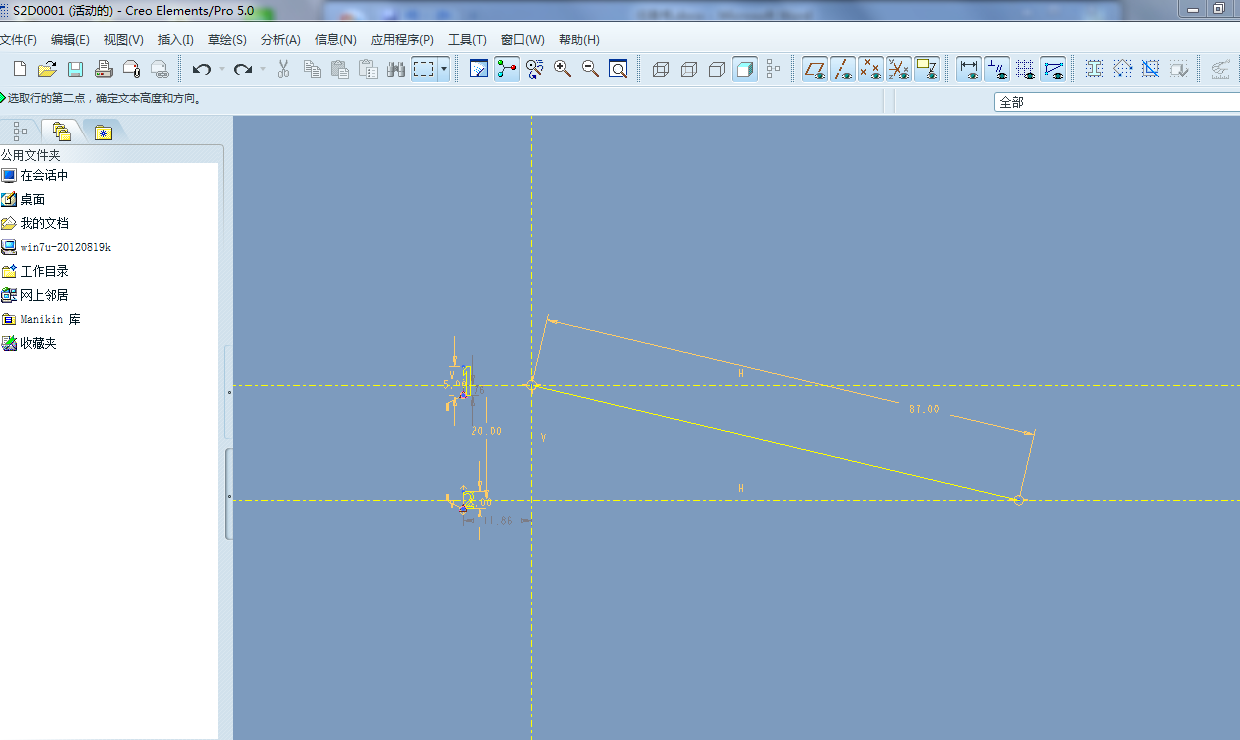Open an existing file via the folder icon
The width and height of the screenshot is (1240, 740).
pos(47,69)
